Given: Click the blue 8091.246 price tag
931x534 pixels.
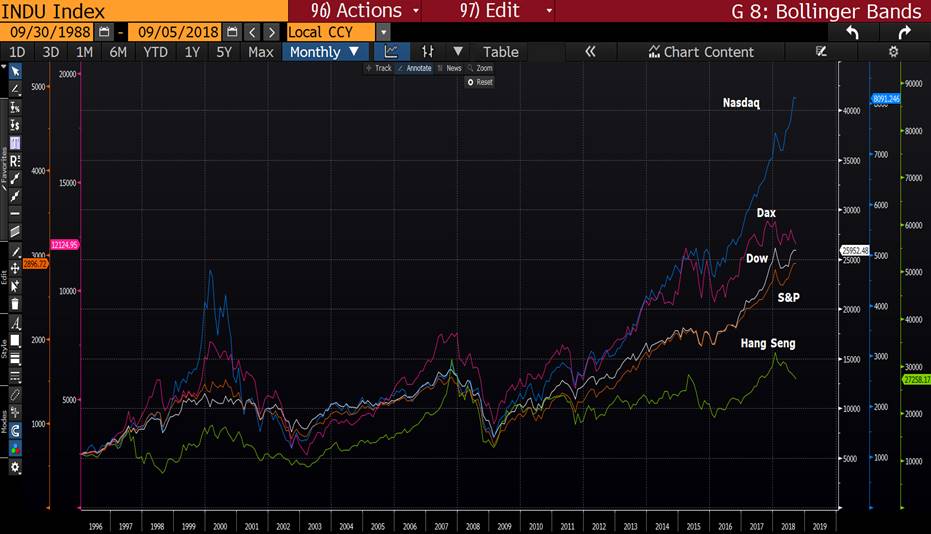Looking at the screenshot, I should [x=886, y=99].
